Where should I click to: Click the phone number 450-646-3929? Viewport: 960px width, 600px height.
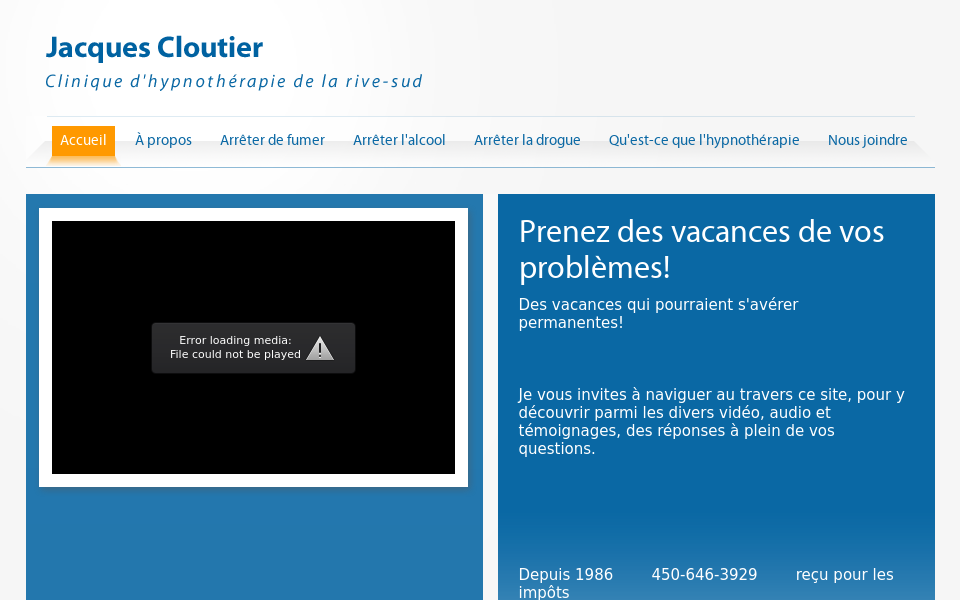[704, 575]
